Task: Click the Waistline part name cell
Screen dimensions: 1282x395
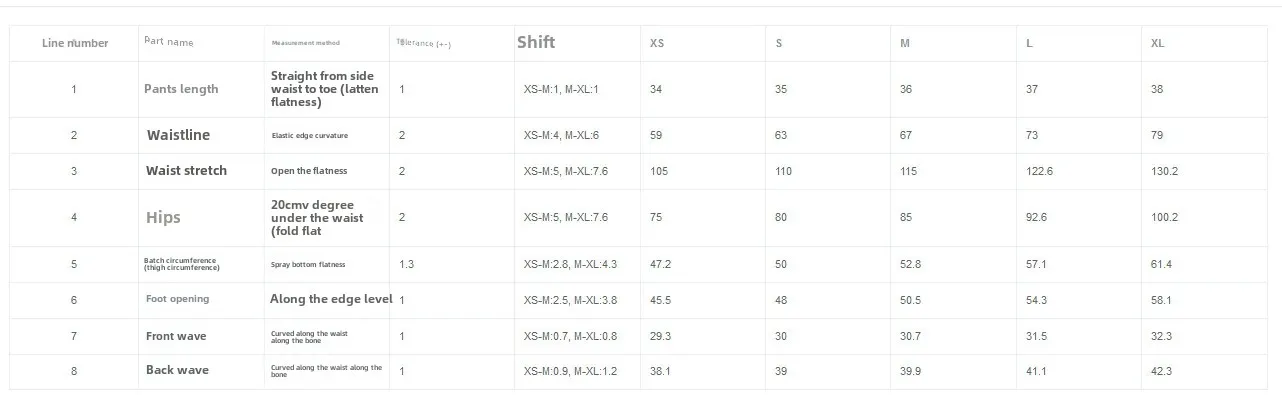Action: click(179, 135)
